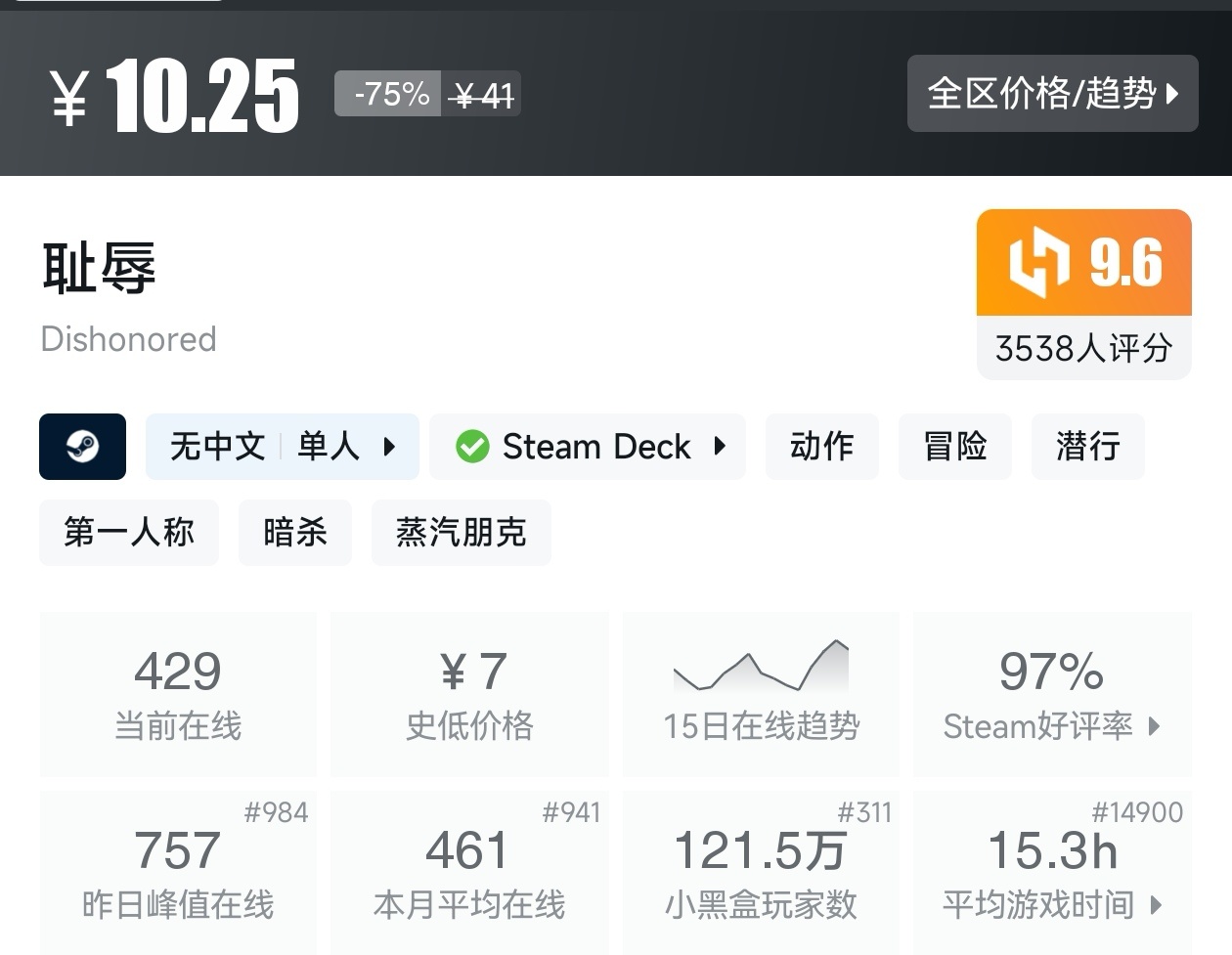This screenshot has width=1232, height=955.
Task: Click the green Steam Deck verified checkmark
Action: tap(472, 447)
